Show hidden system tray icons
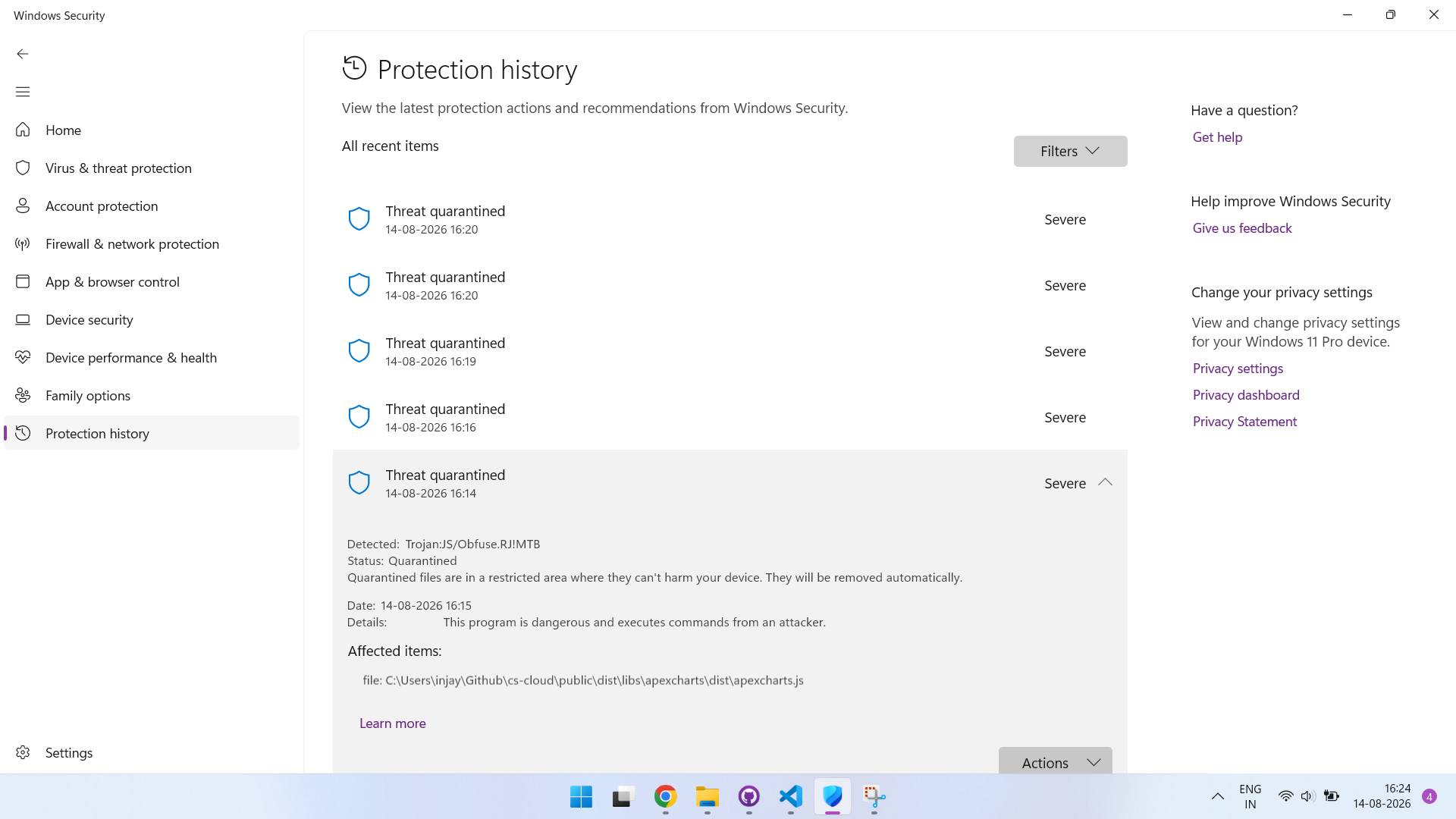1456x819 pixels. point(1217,796)
